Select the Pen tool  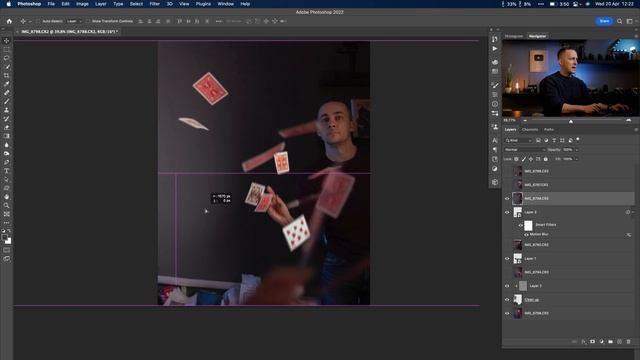[x=7, y=162]
